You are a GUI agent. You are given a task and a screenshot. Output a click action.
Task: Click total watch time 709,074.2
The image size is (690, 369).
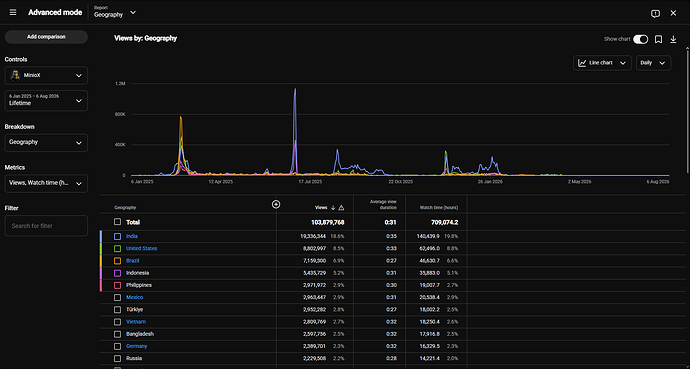coord(444,223)
